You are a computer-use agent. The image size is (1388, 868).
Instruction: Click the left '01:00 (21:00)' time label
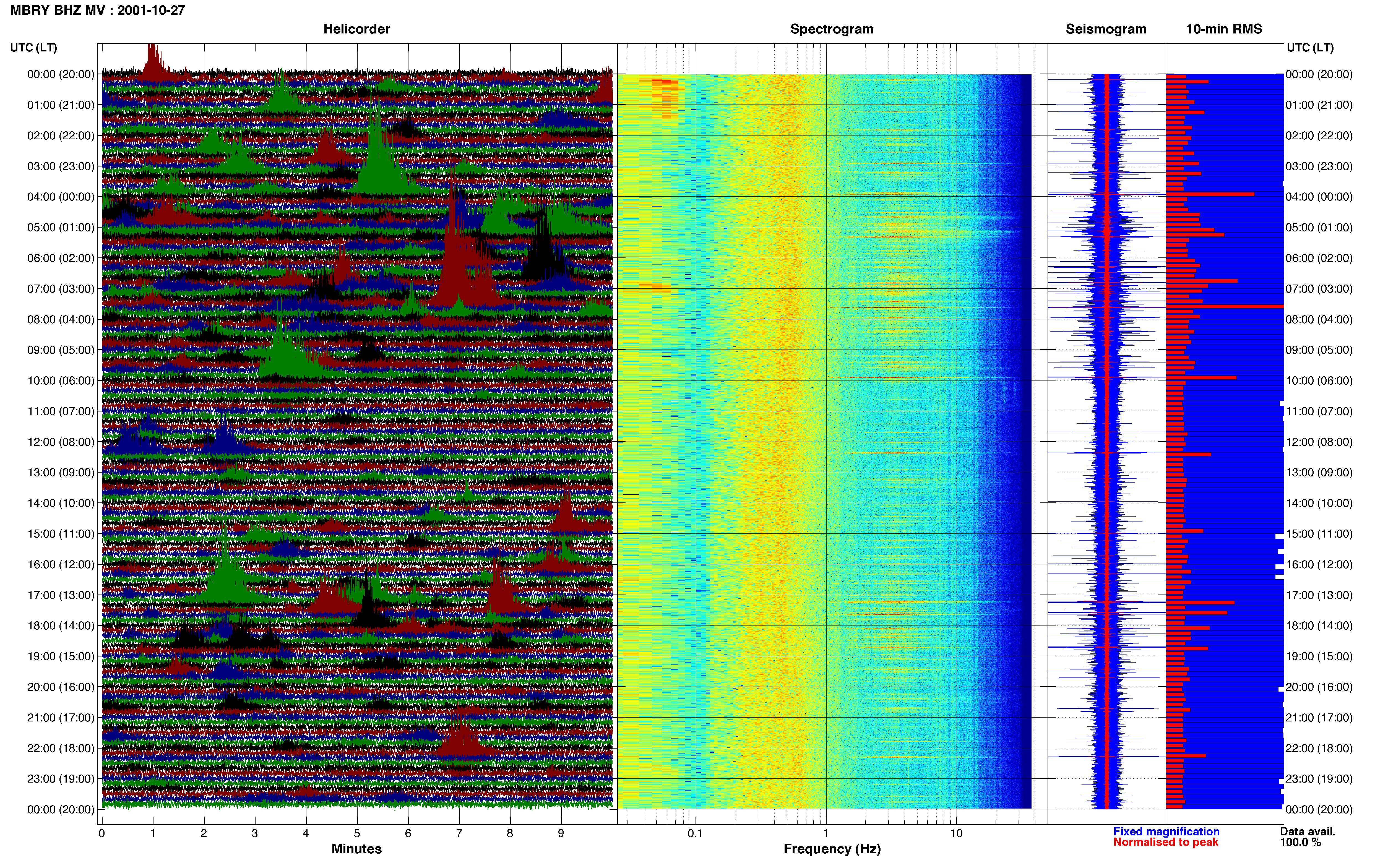coord(61,105)
